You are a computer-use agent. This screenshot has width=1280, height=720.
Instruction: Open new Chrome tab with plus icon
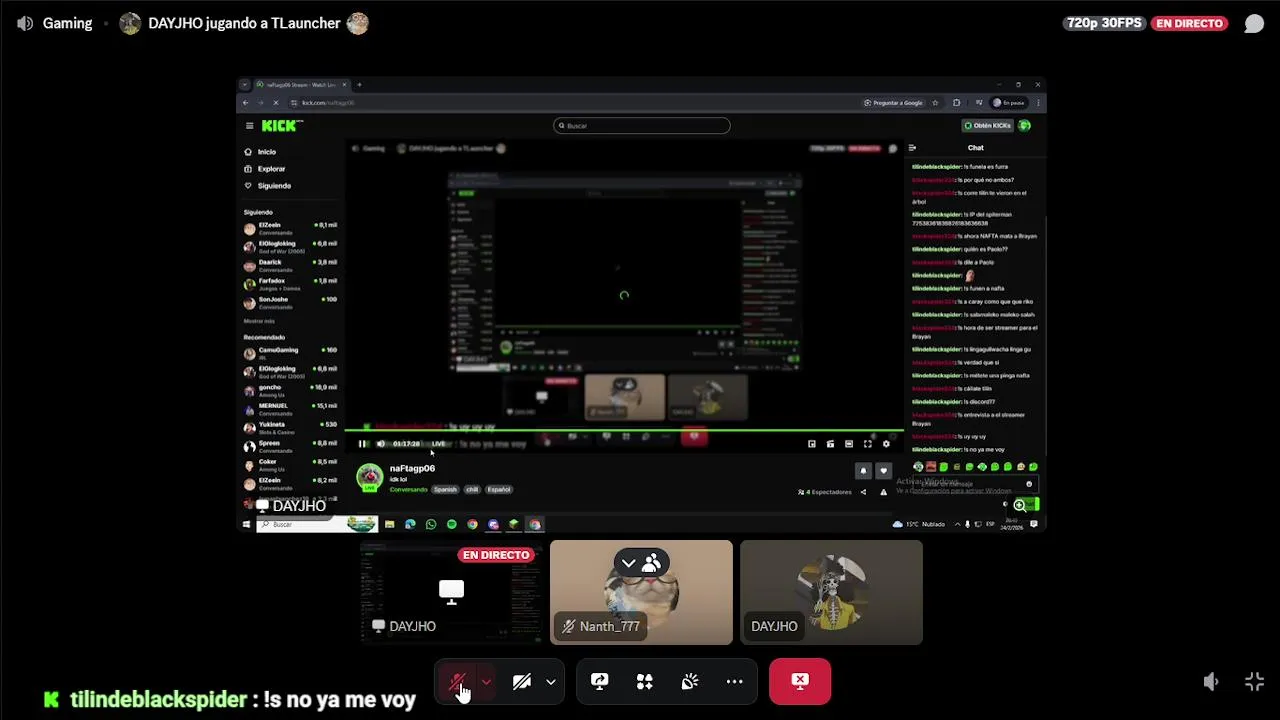pos(359,85)
